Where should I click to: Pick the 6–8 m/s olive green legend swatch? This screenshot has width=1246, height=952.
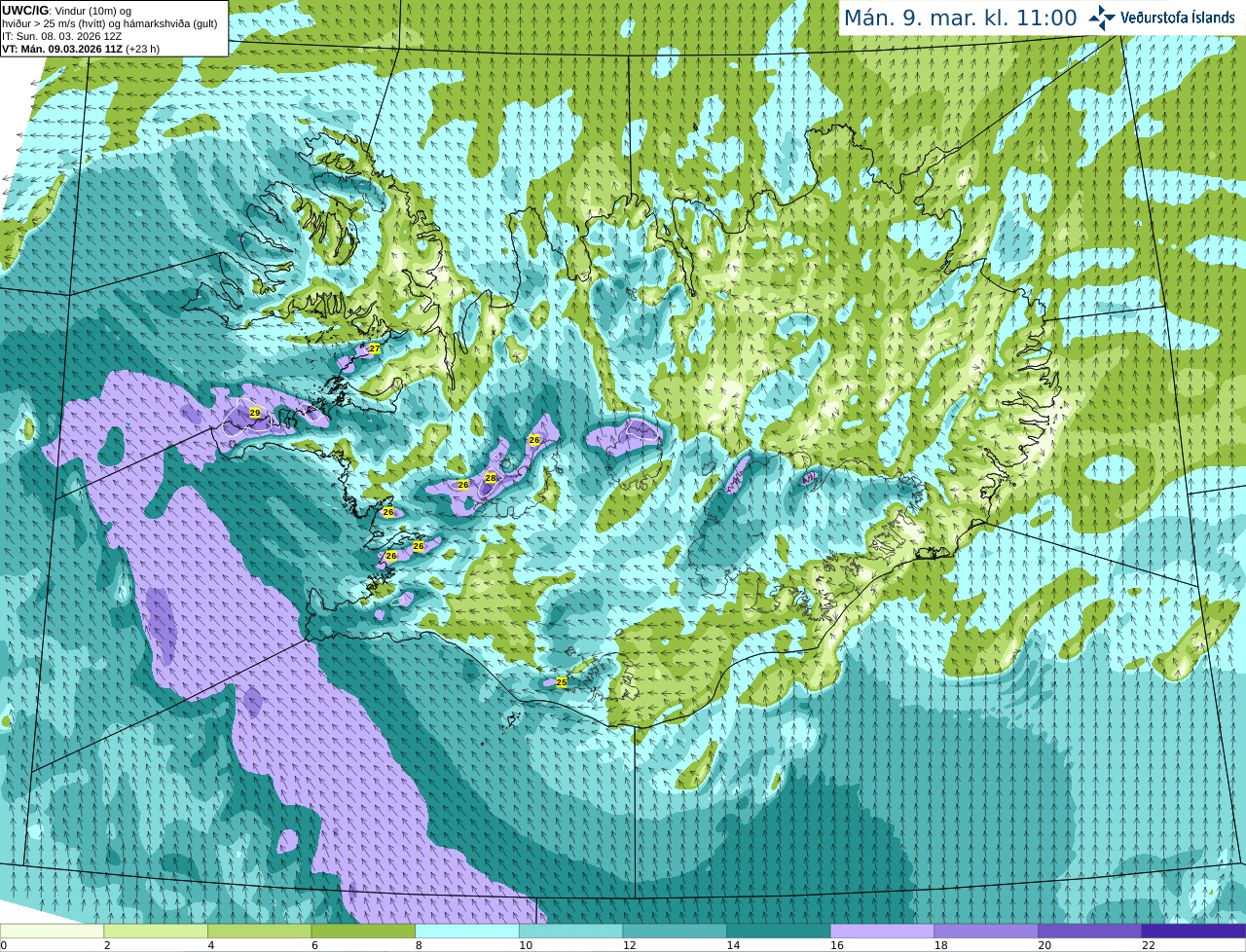point(363,931)
